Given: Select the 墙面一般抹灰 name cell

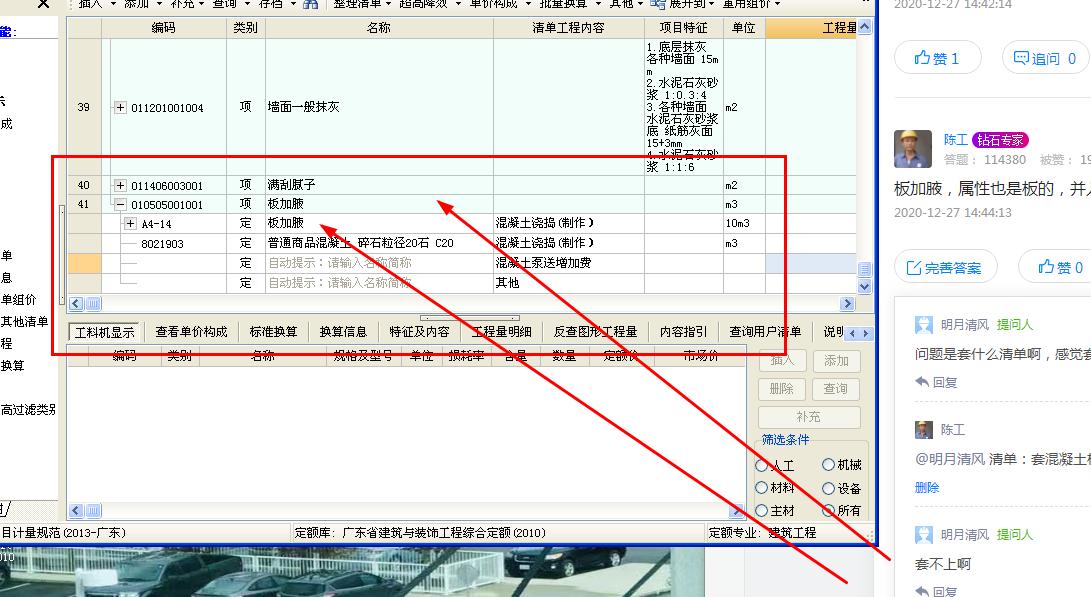Looking at the screenshot, I should (378, 107).
